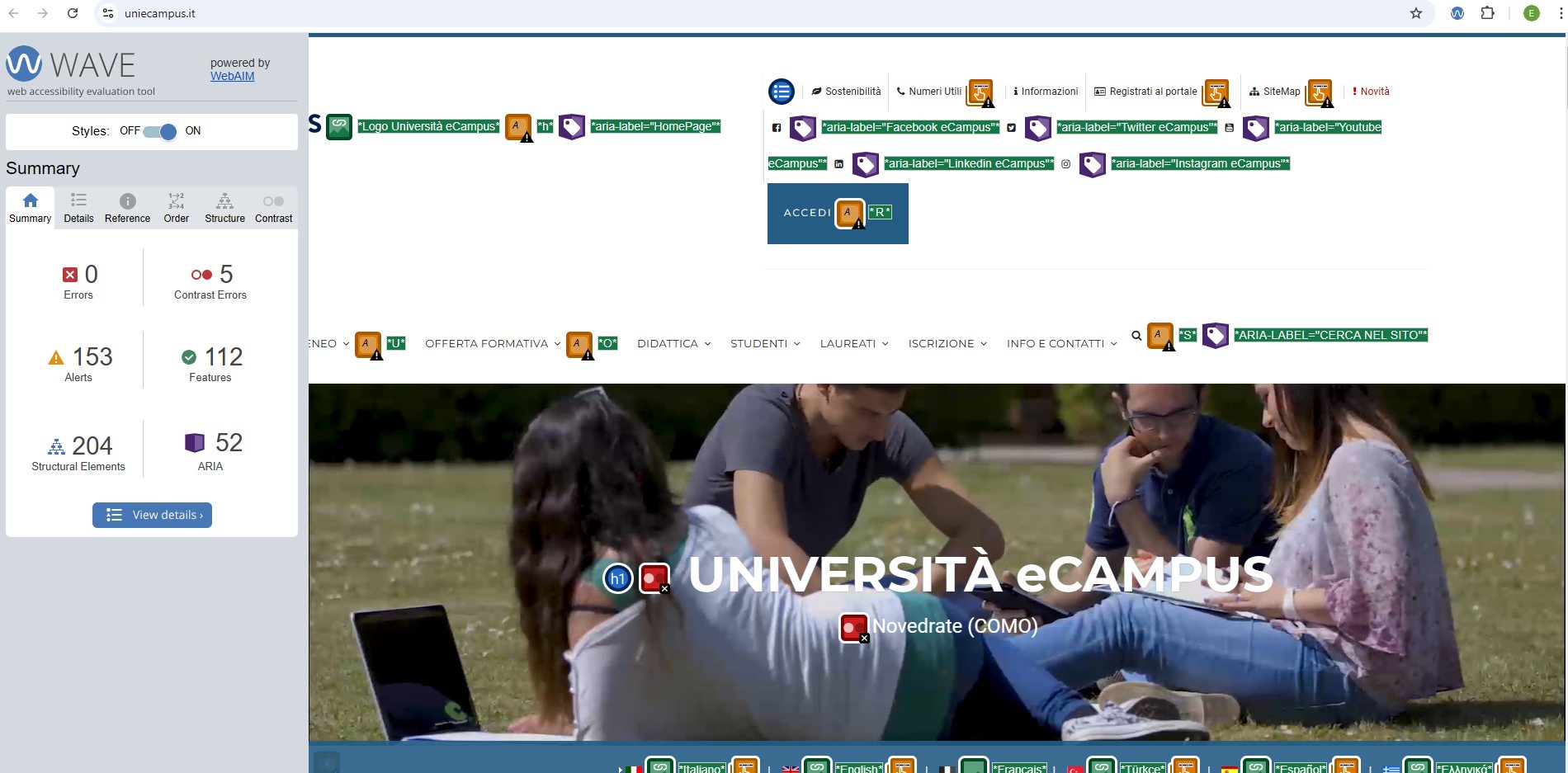Click the alert icon next to SiteMap
Screen dimensions: 1568x773
[x=1320, y=93]
